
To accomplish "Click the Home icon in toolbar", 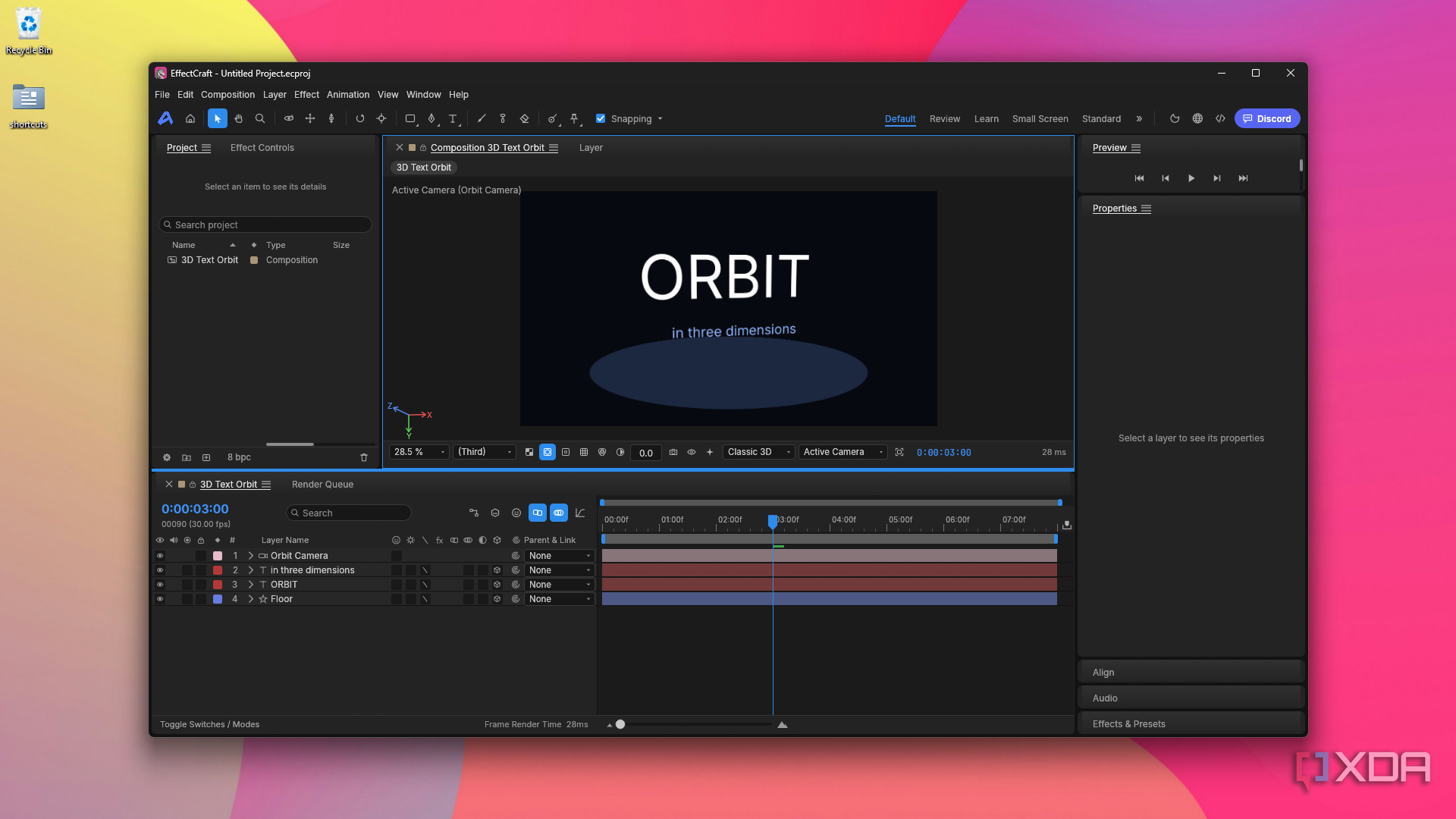I will point(190,118).
